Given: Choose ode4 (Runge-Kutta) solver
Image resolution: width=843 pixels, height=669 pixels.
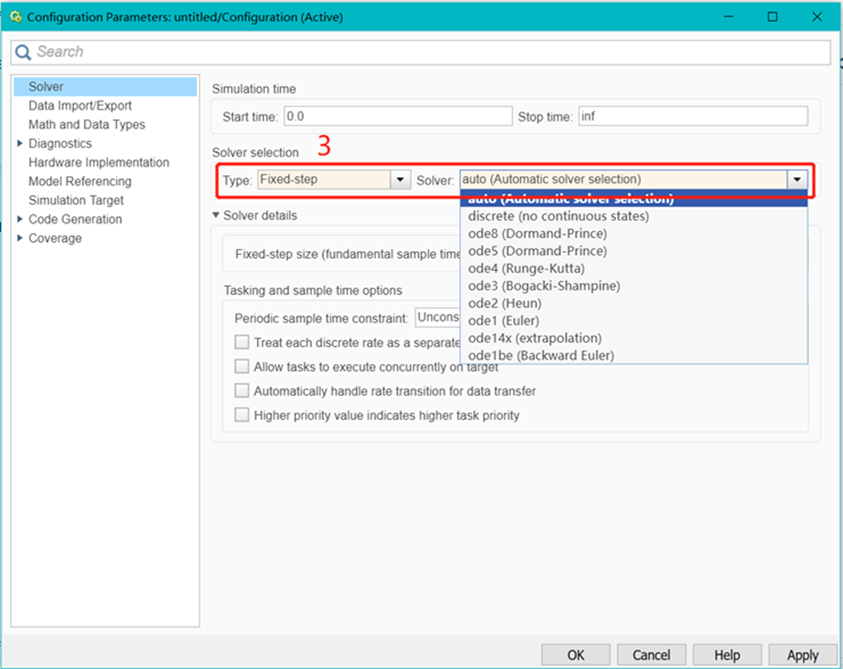Looking at the screenshot, I should tap(634, 268).
